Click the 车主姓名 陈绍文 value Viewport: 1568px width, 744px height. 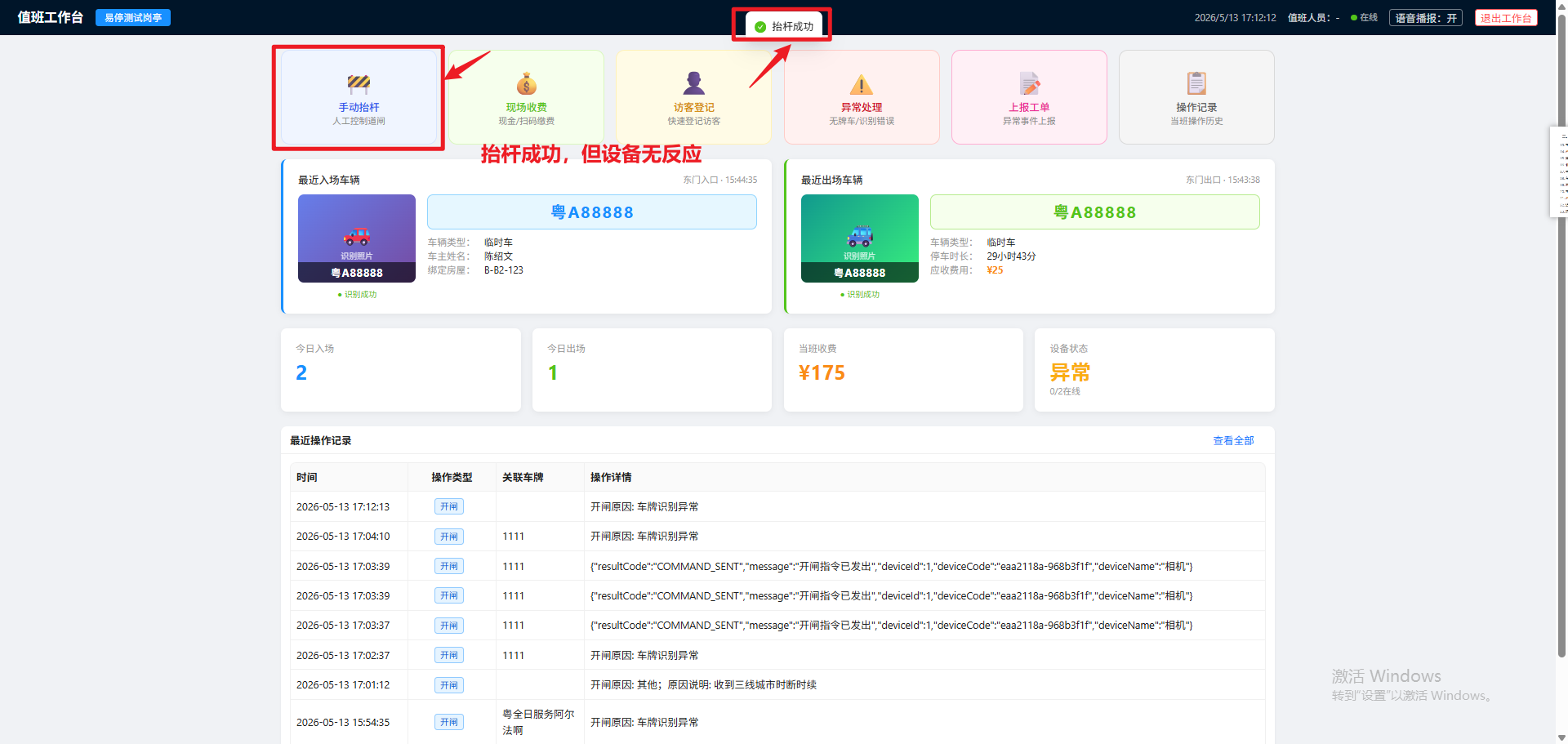pyautogui.click(x=498, y=256)
